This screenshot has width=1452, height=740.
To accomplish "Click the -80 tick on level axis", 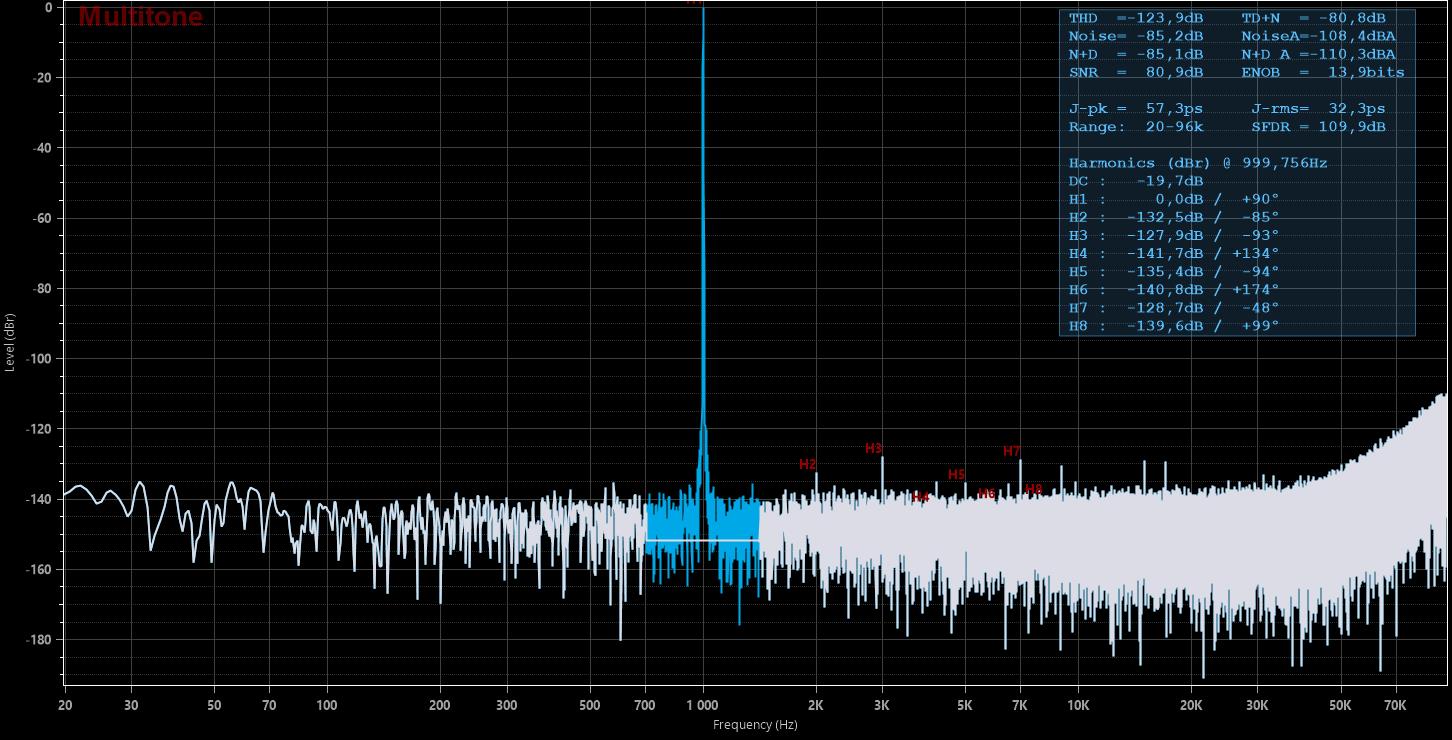I will (x=43, y=289).
